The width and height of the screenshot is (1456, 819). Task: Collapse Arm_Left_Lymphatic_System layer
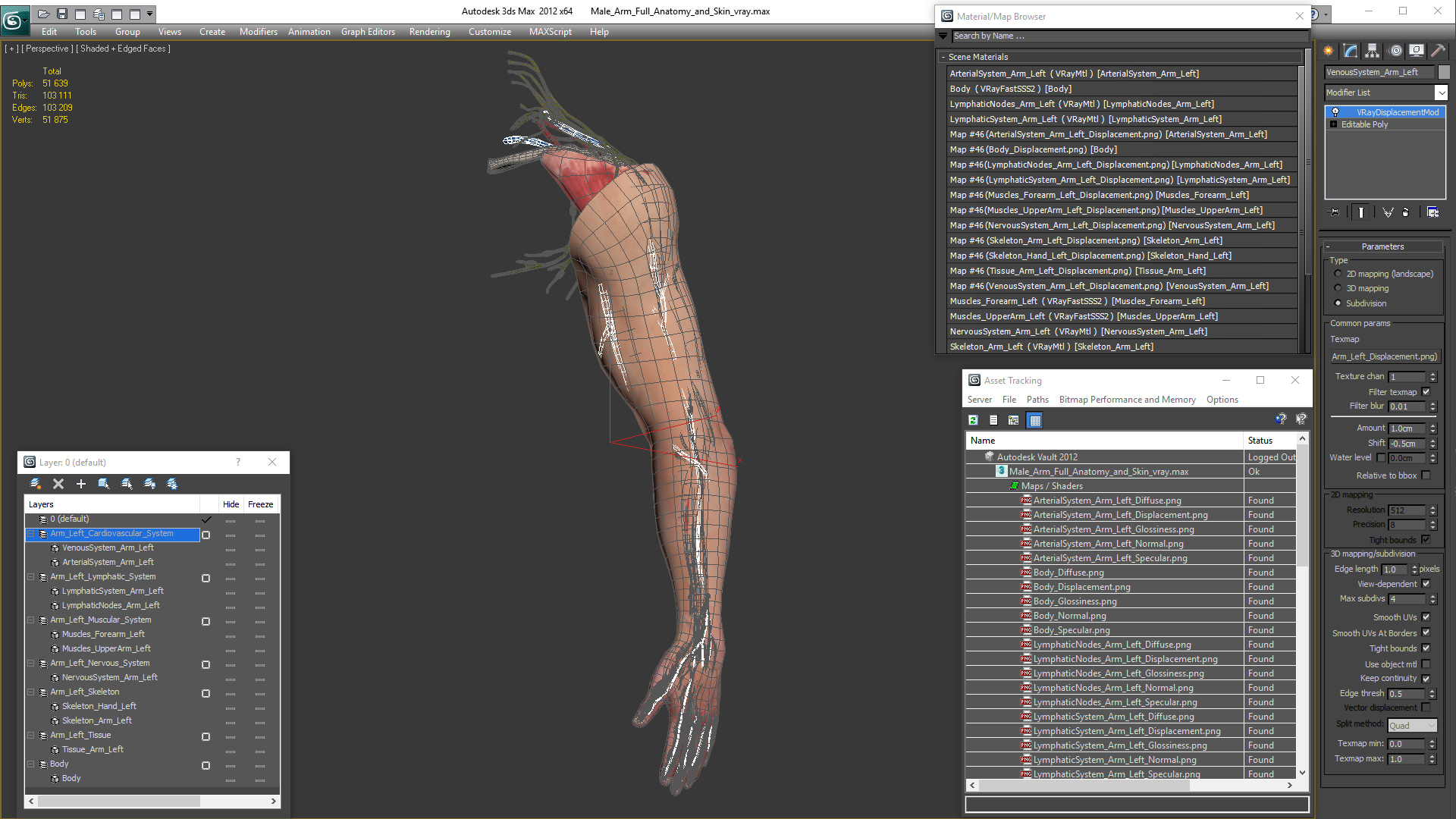31,577
